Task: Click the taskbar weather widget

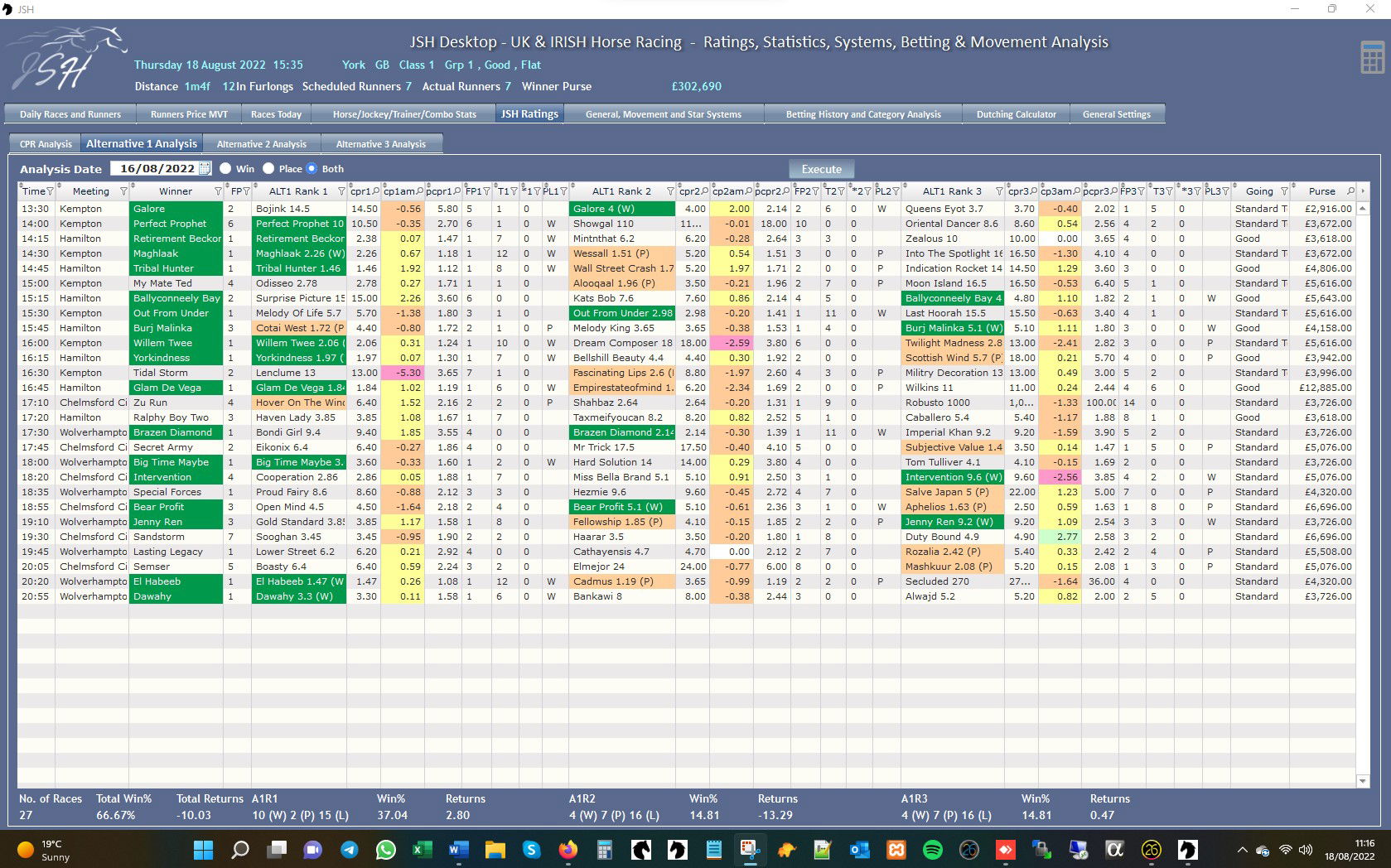Action: click(x=43, y=850)
